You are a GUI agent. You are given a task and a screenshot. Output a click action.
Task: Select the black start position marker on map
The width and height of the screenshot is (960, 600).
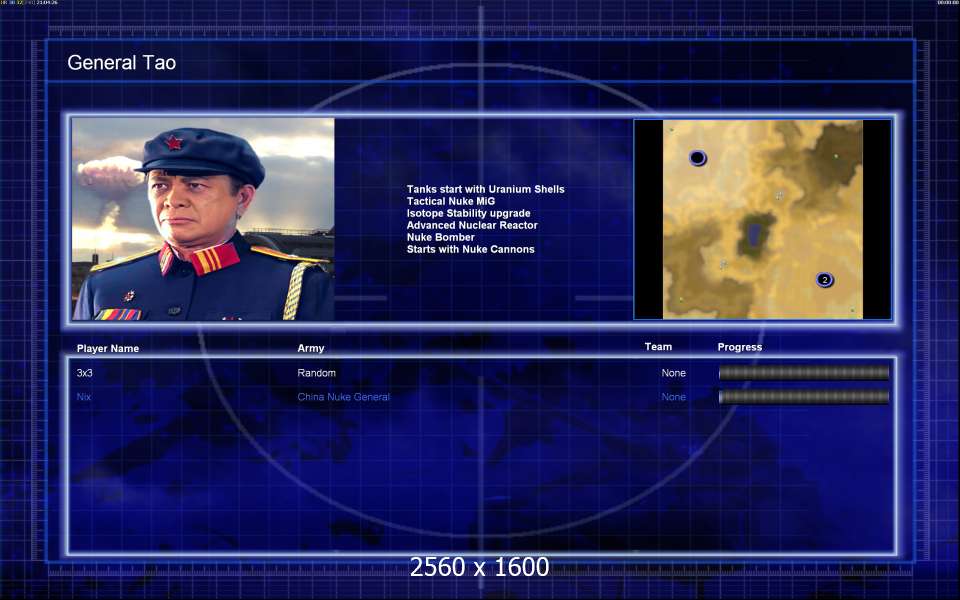click(698, 158)
